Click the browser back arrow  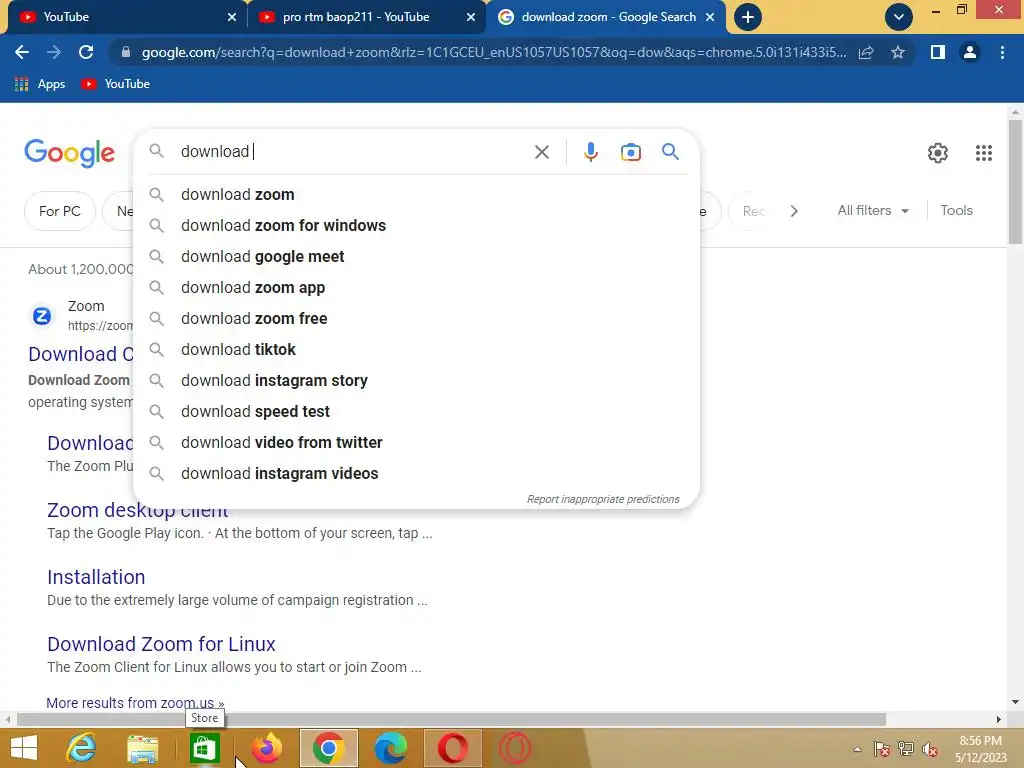point(22,52)
